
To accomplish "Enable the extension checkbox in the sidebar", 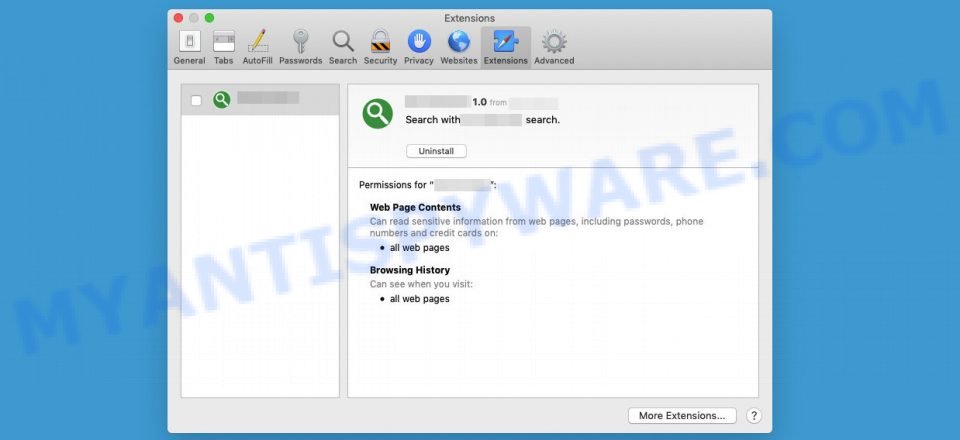I will 196,100.
